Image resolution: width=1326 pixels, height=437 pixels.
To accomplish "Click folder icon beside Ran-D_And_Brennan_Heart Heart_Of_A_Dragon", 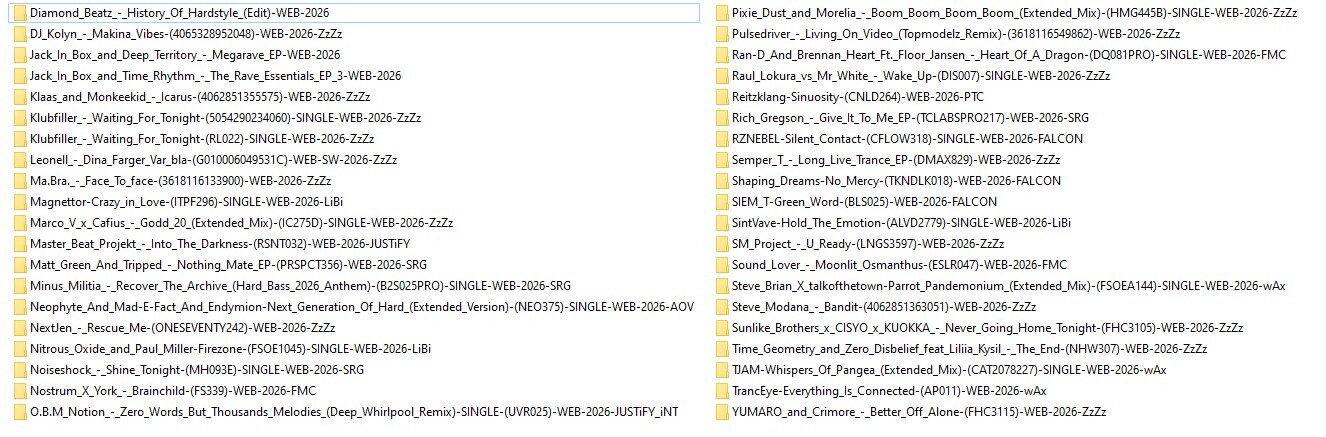I will 722,55.
